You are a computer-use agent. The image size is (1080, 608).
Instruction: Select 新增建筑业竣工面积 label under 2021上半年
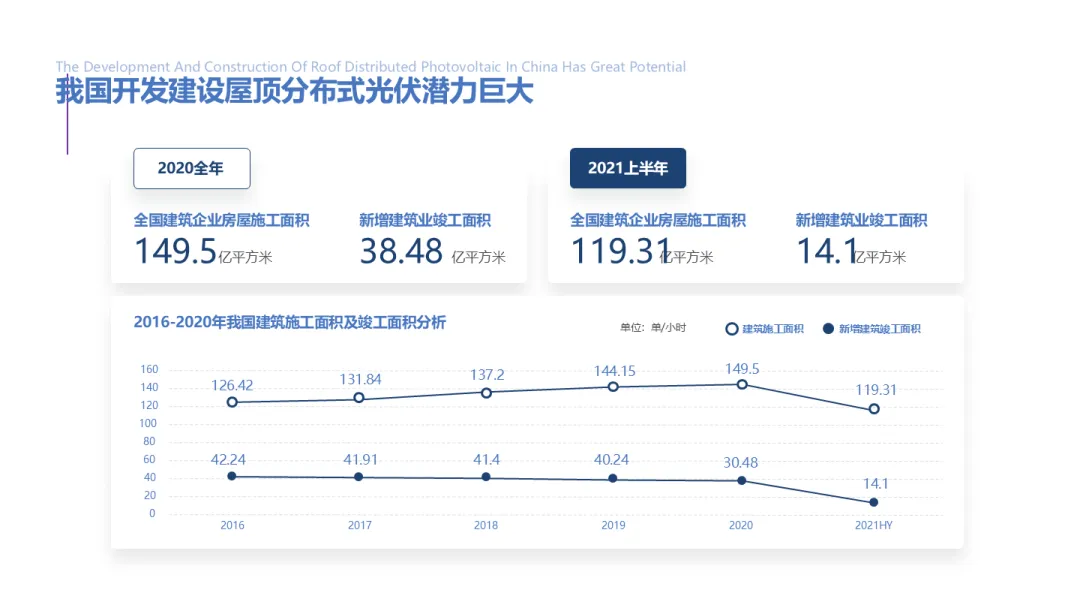coord(861,220)
